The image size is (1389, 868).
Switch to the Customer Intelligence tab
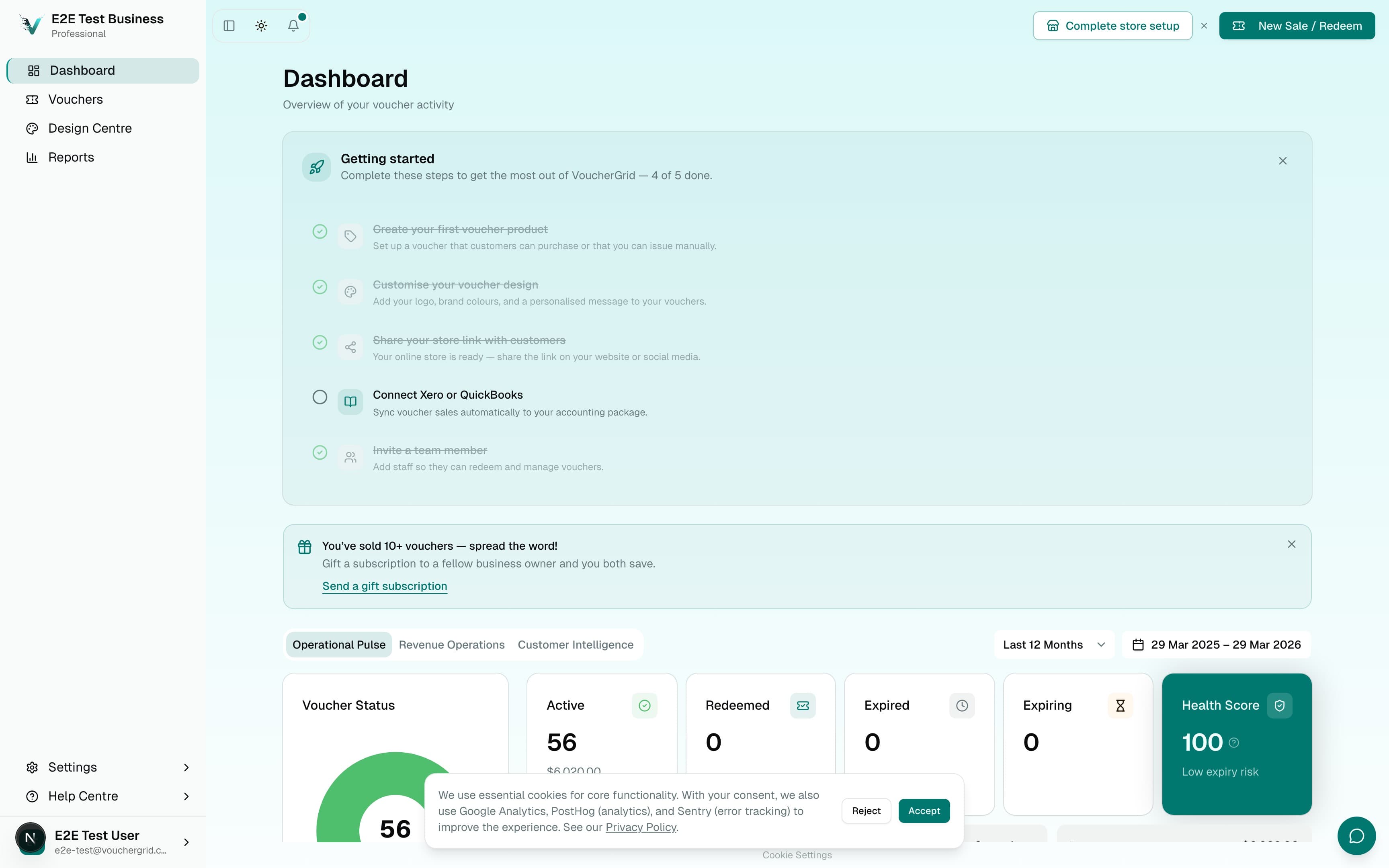(576, 645)
